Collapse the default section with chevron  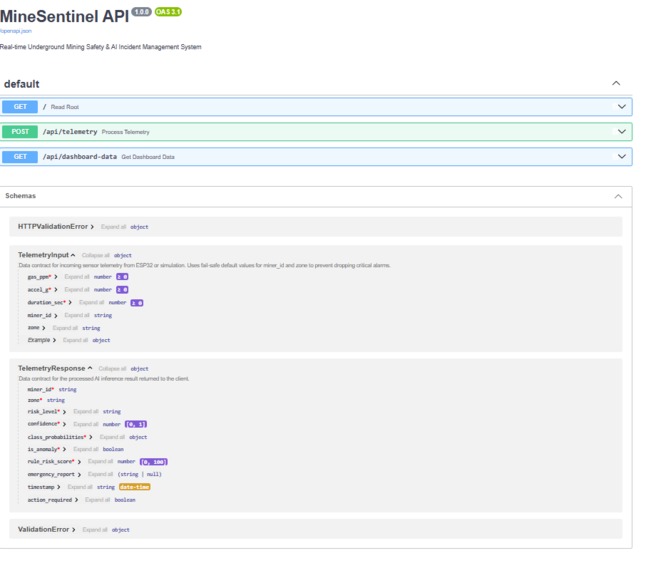[x=616, y=83]
